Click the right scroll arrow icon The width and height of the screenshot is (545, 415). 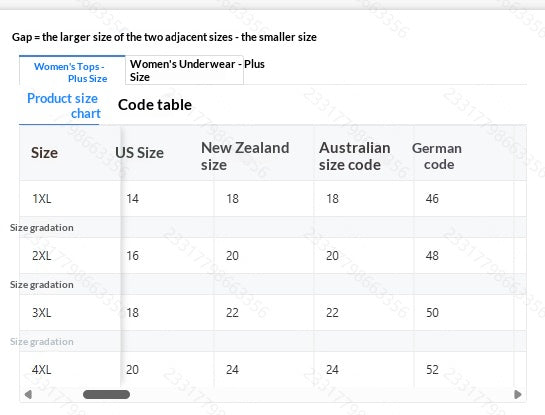pyautogui.click(x=518, y=394)
